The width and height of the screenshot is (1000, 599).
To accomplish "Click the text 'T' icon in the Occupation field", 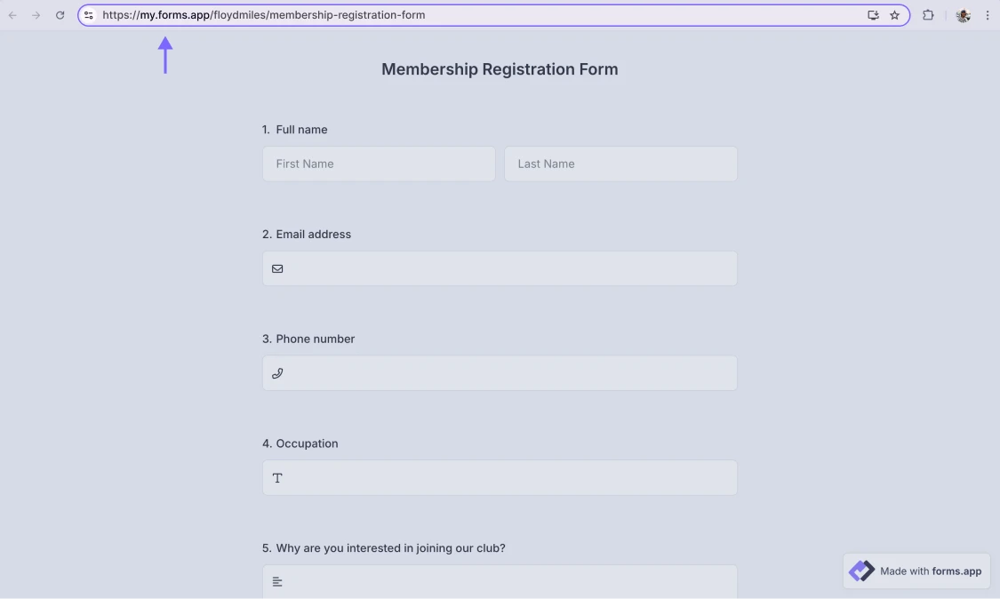I will pyautogui.click(x=277, y=478).
